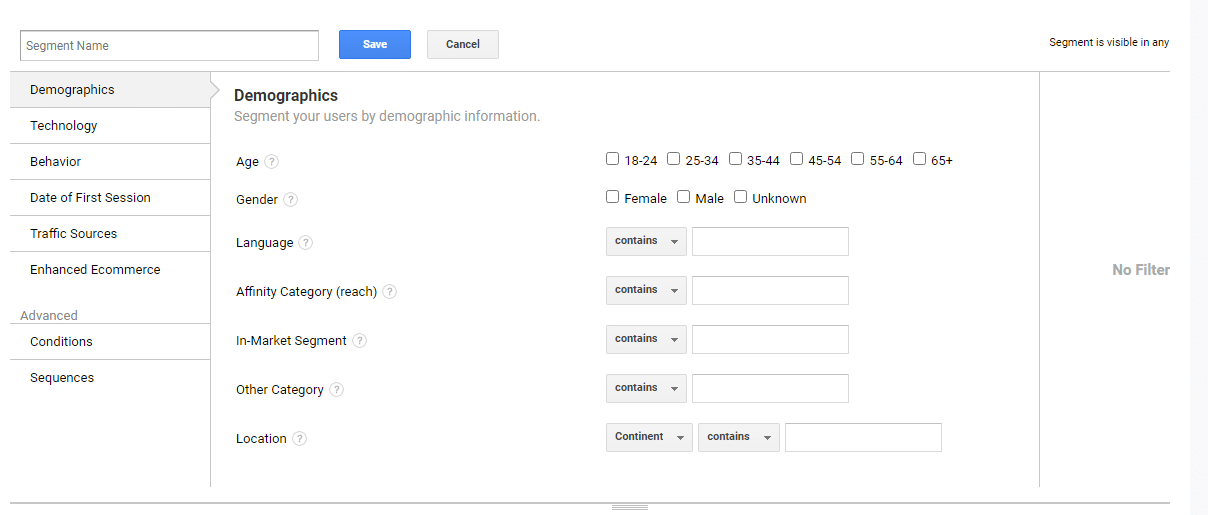
Task: Open the Language contains dropdown
Action: [x=646, y=241]
